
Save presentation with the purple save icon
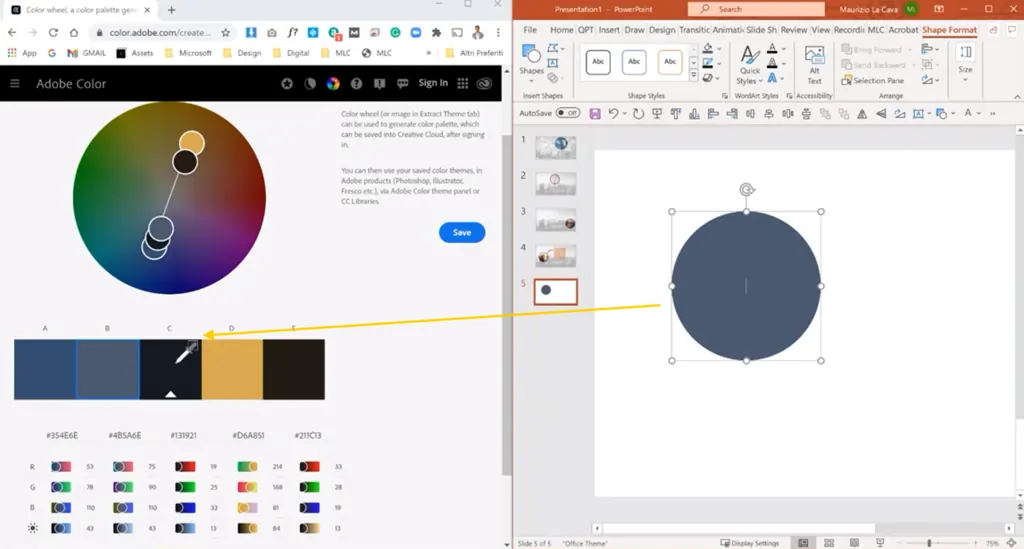[594, 114]
